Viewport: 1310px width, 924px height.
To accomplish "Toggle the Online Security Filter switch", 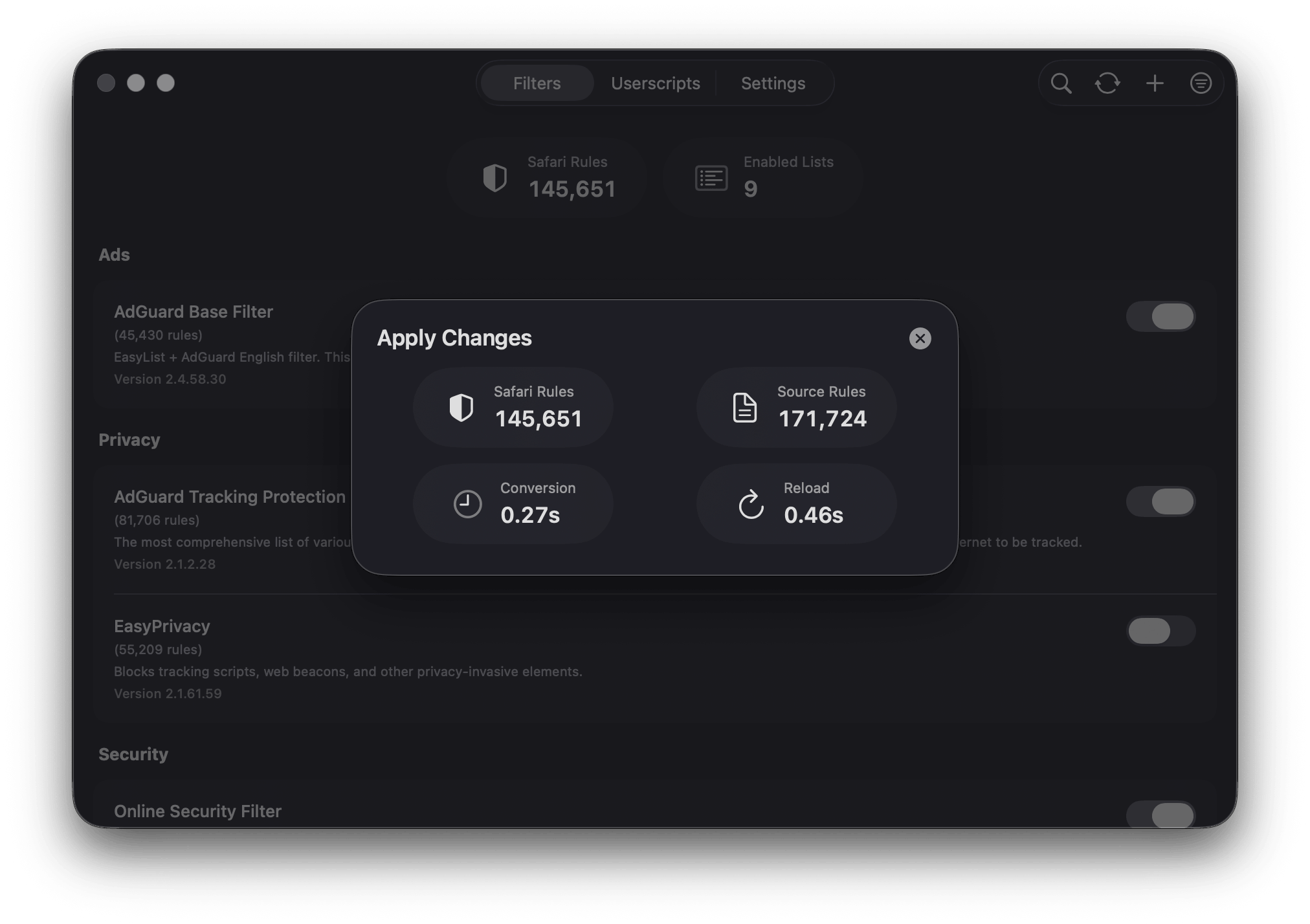I will click(x=1160, y=815).
